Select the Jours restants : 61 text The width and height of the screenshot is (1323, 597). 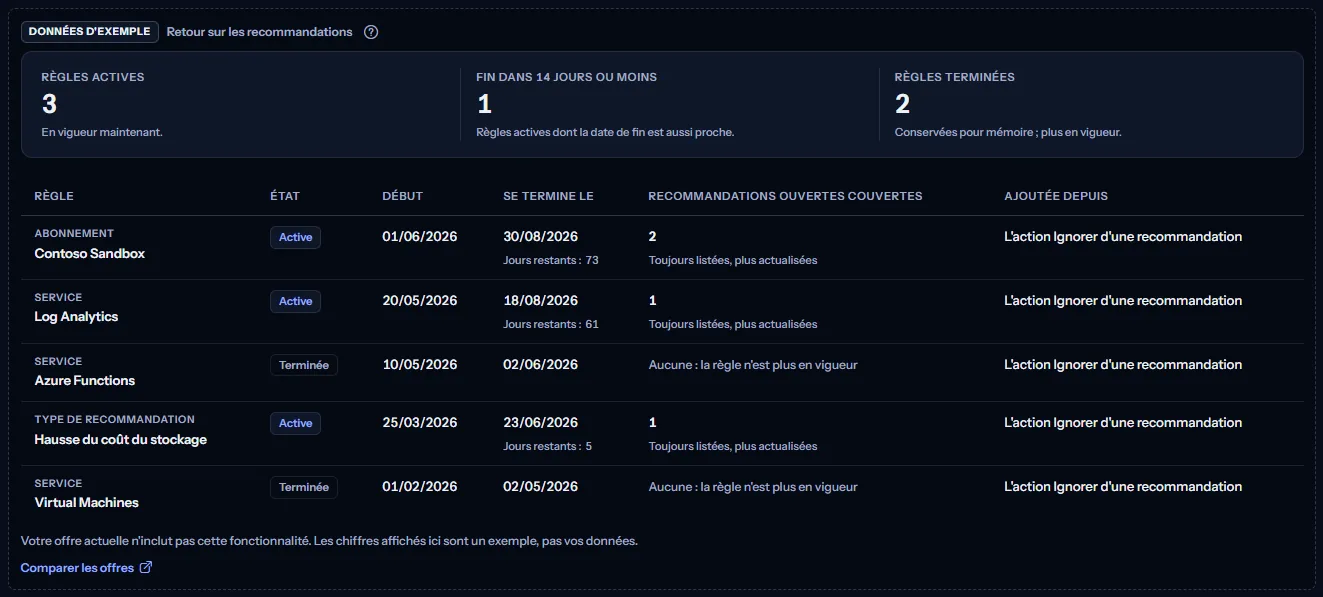coord(551,324)
